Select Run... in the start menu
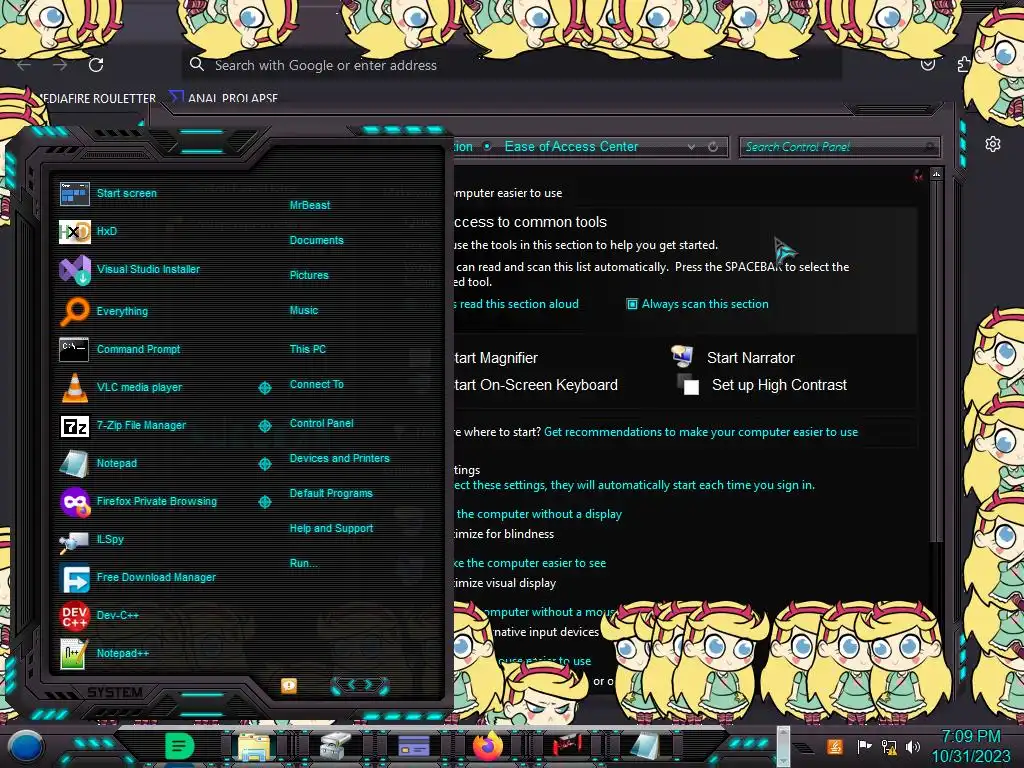The height and width of the screenshot is (768, 1024). point(303,563)
